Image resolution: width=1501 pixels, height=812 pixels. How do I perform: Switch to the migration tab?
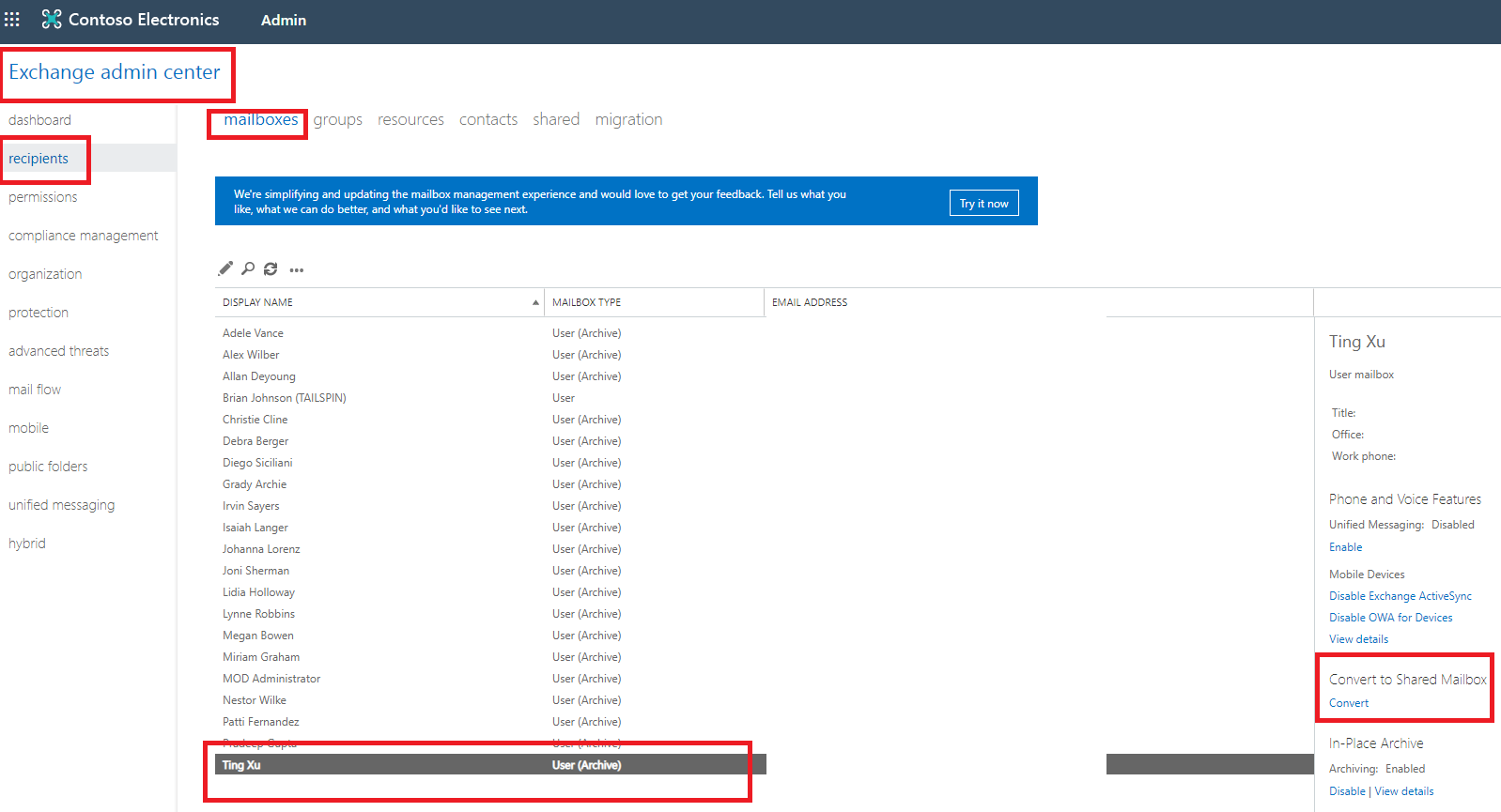click(628, 120)
